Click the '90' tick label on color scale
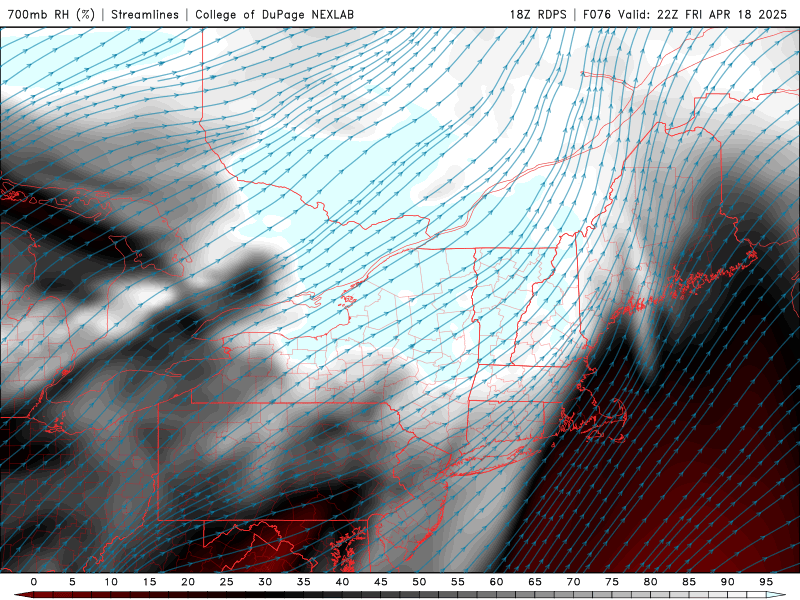The image size is (800, 600). click(728, 582)
